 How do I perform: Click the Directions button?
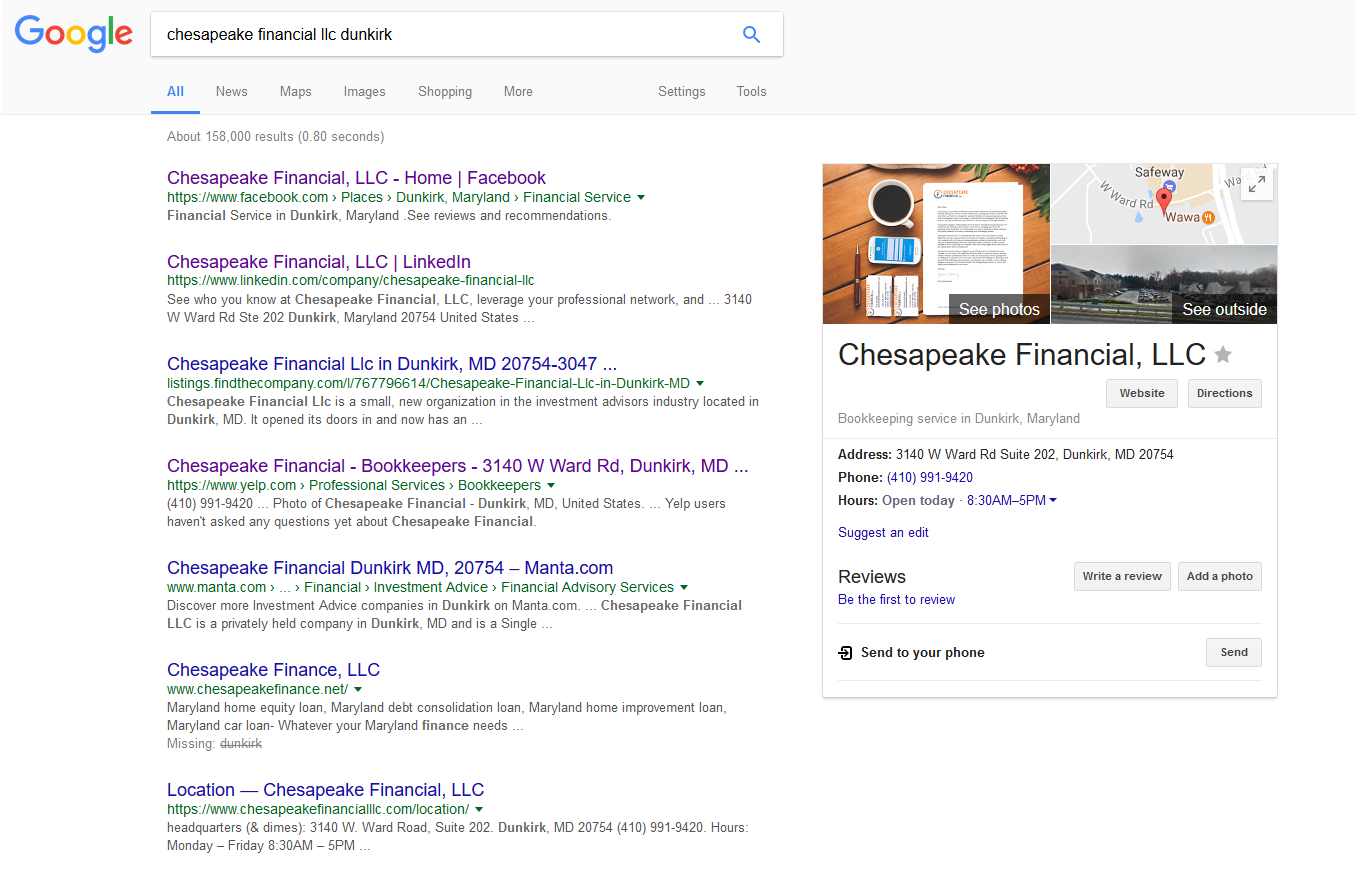(x=1224, y=393)
